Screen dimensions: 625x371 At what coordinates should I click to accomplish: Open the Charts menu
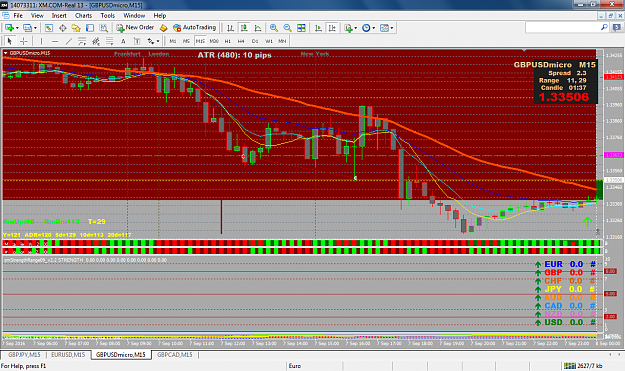click(83, 16)
